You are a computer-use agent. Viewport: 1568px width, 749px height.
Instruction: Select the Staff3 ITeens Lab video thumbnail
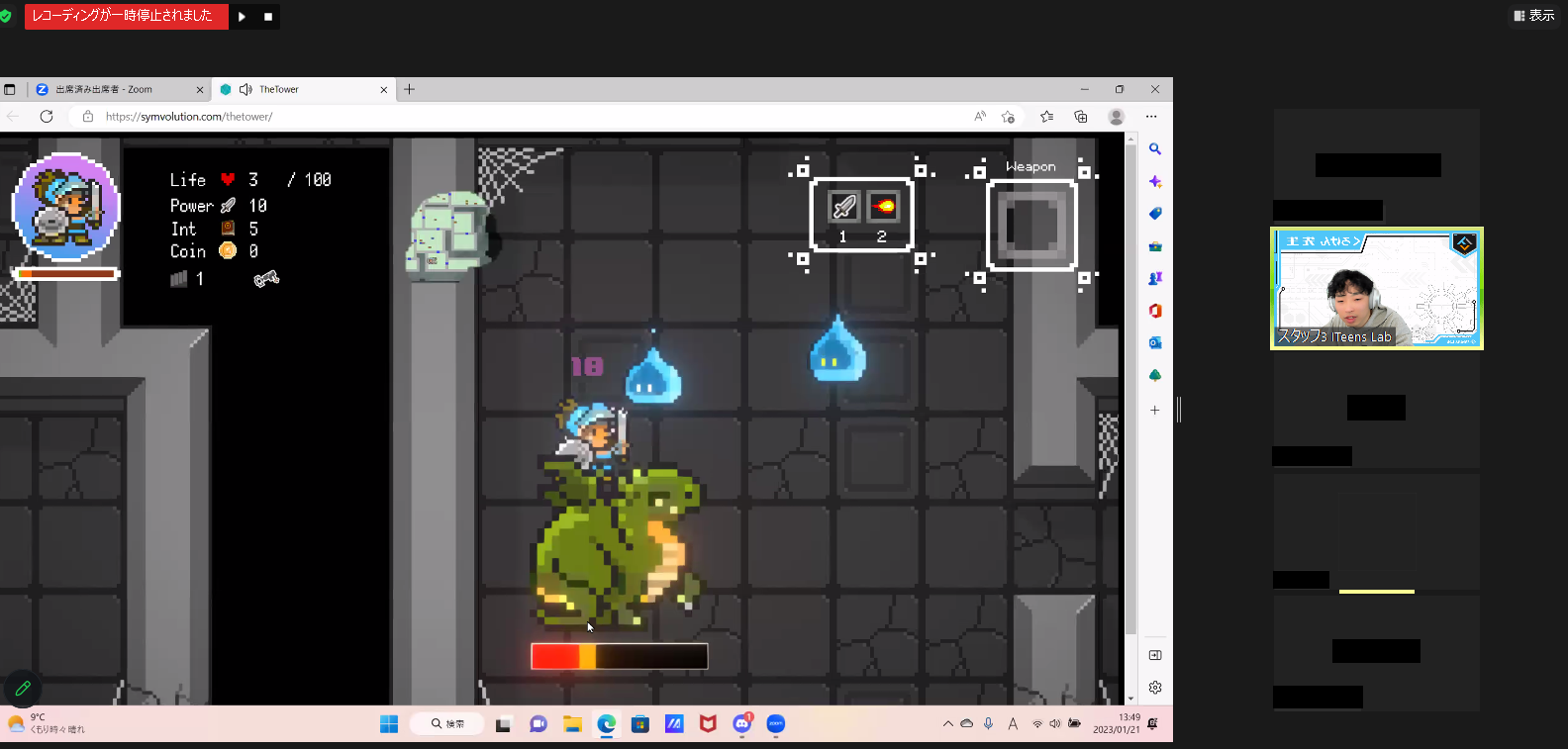click(x=1377, y=289)
